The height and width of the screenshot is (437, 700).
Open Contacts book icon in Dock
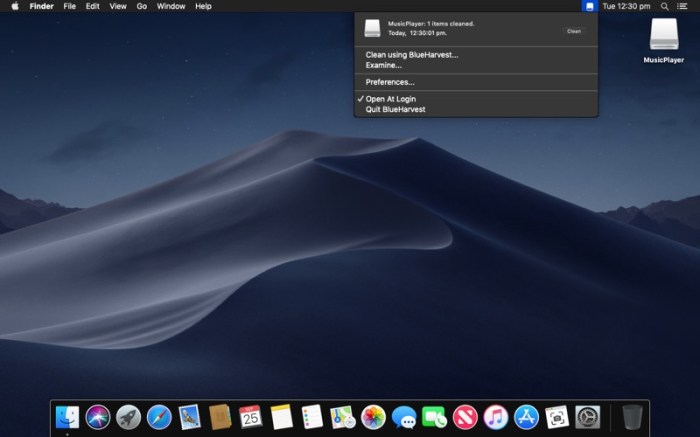click(220, 417)
